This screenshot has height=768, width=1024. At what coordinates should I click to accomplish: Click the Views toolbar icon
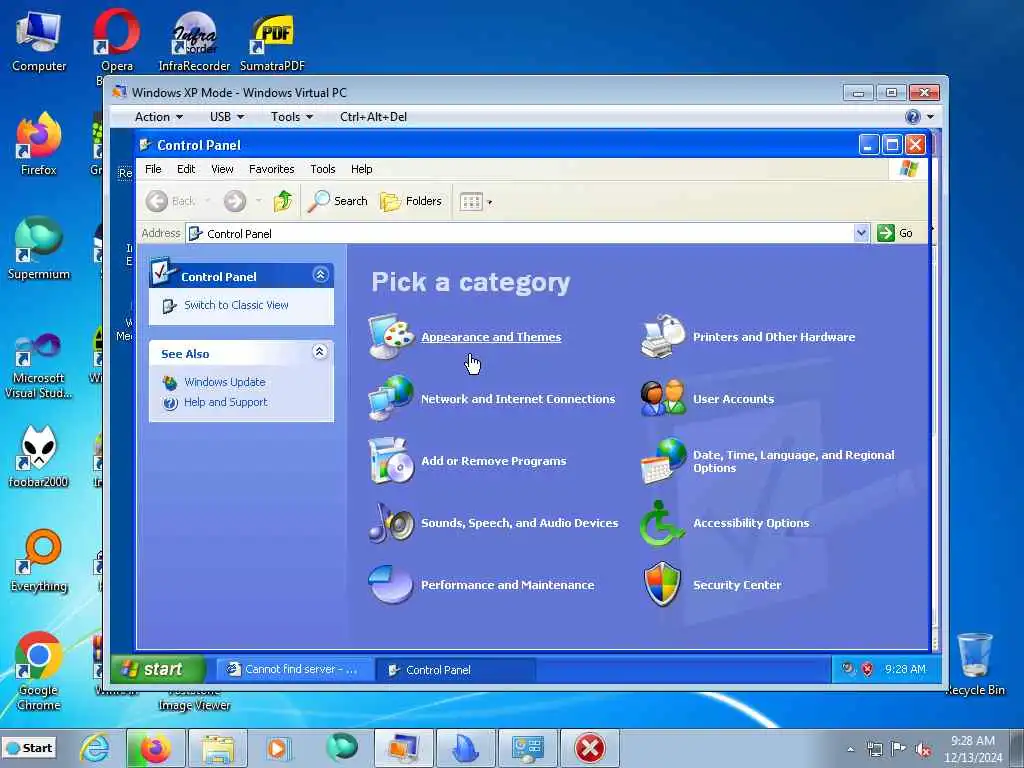point(470,202)
